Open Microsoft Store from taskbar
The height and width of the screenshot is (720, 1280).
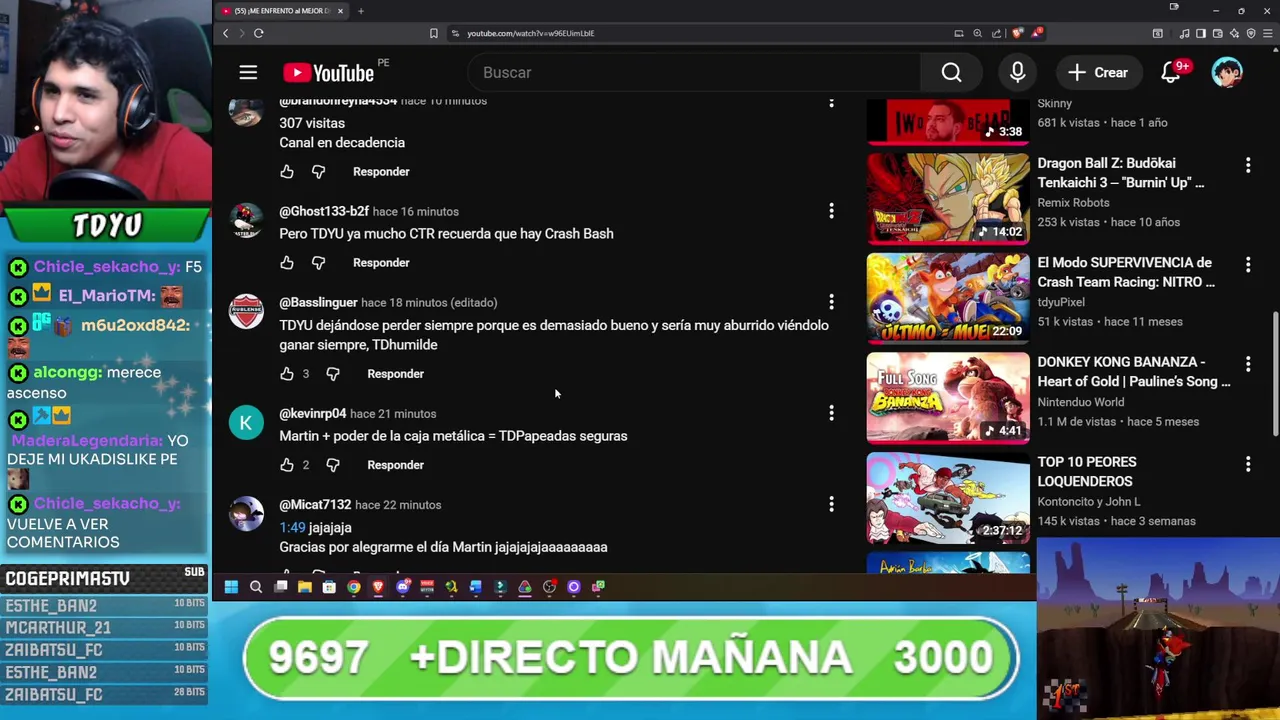tap(329, 587)
